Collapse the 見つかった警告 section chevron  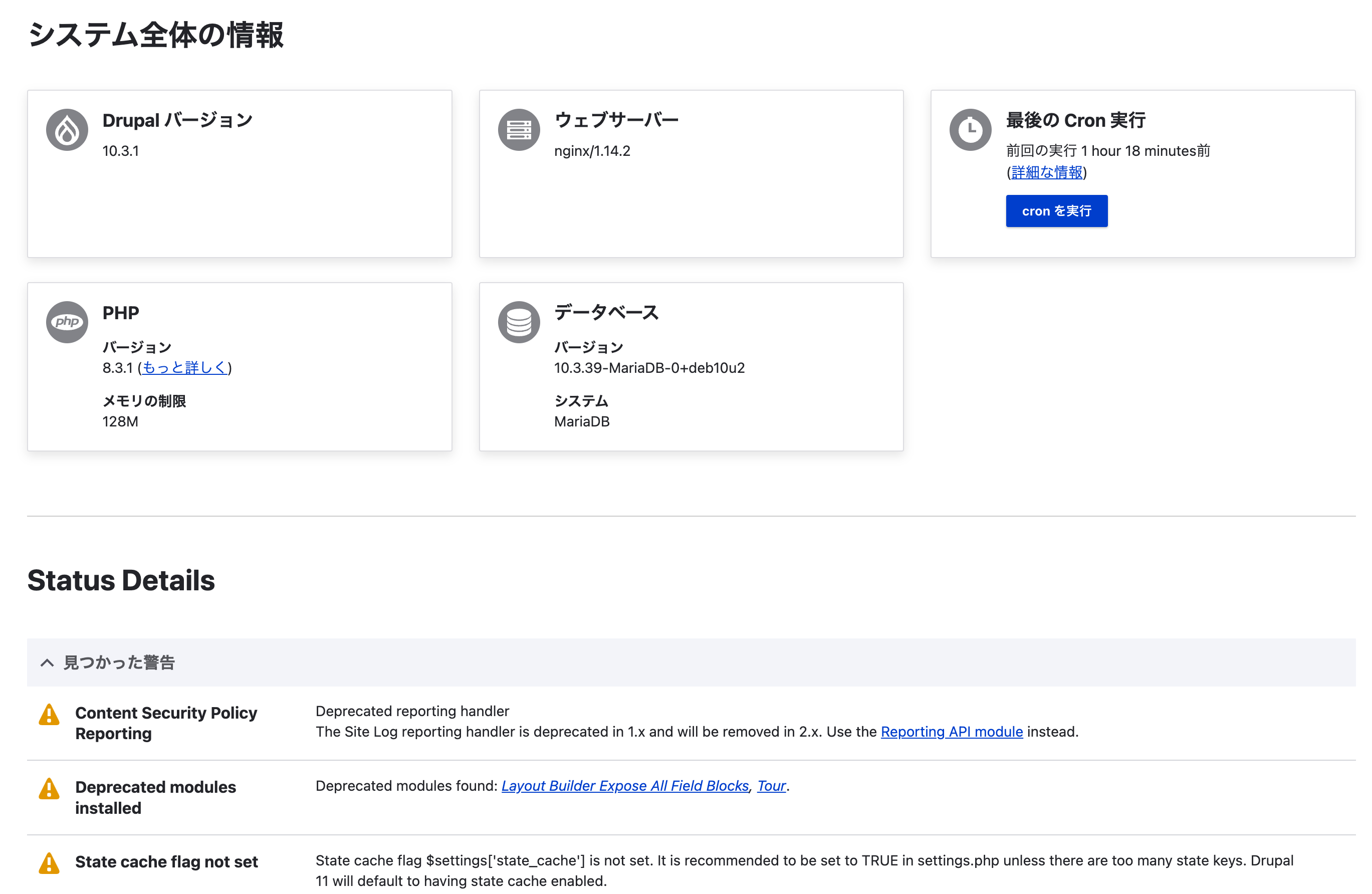pos(47,663)
